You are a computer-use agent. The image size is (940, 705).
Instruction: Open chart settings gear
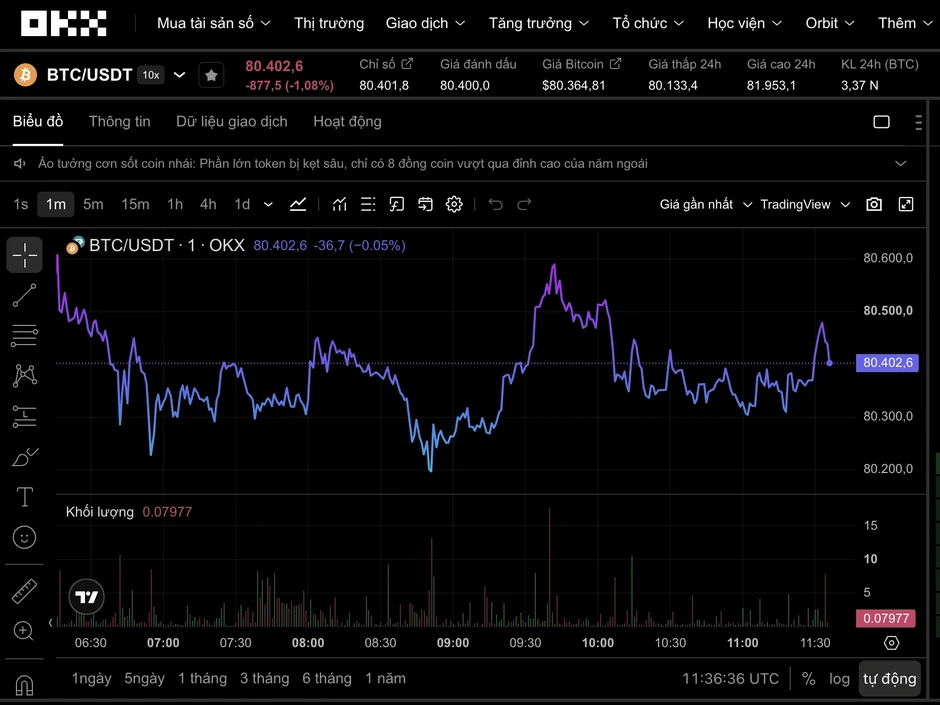point(454,204)
